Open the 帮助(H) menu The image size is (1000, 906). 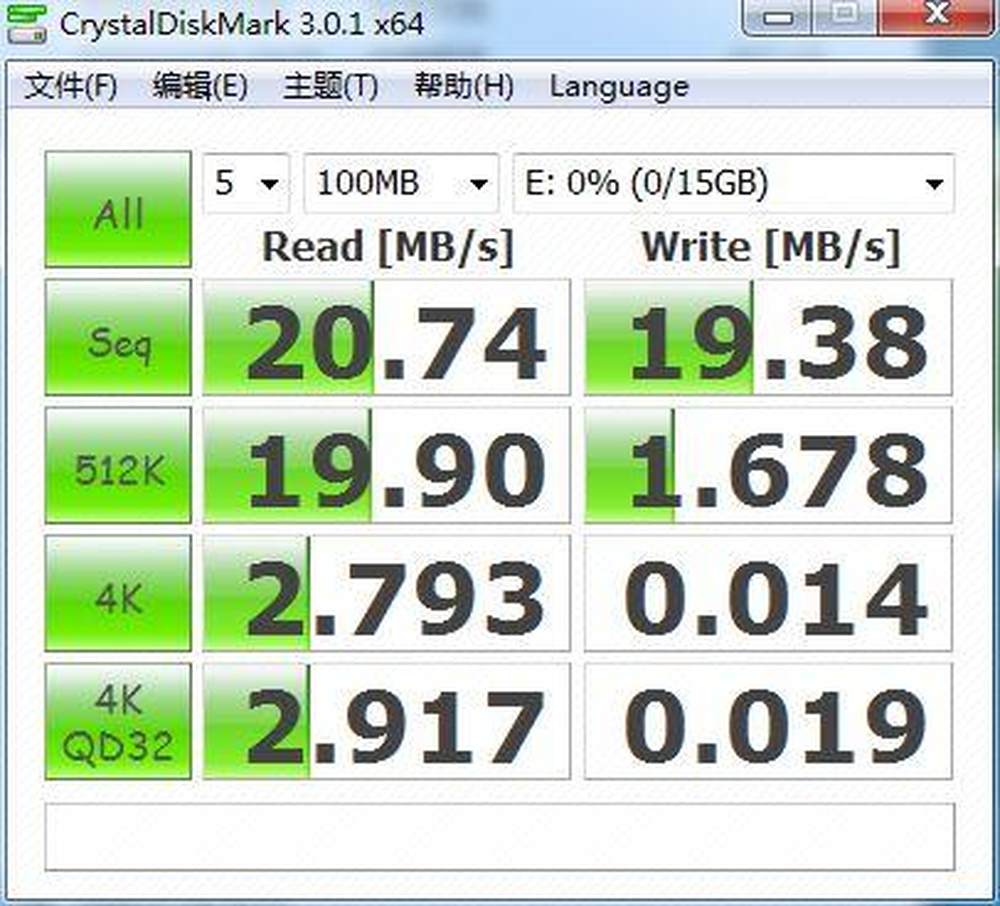point(464,86)
